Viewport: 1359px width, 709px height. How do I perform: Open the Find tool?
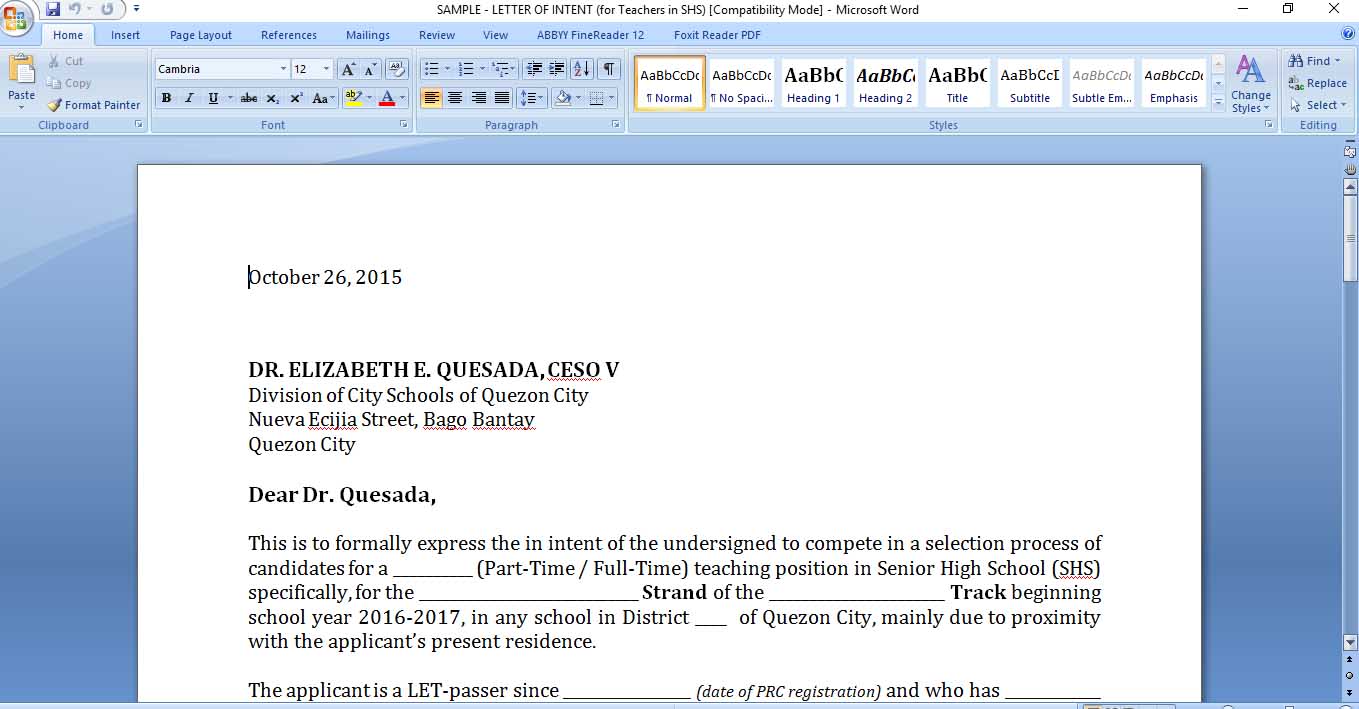point(1314,61)
